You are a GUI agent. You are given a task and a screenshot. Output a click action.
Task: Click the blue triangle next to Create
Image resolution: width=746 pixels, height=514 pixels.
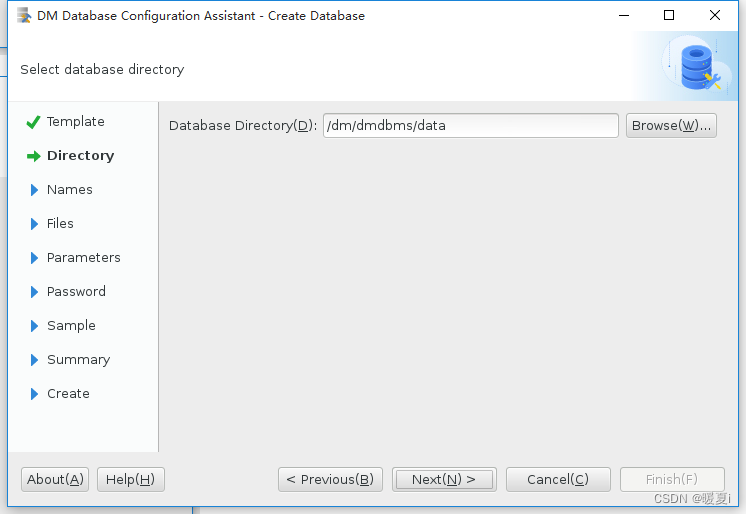point(34,394)
